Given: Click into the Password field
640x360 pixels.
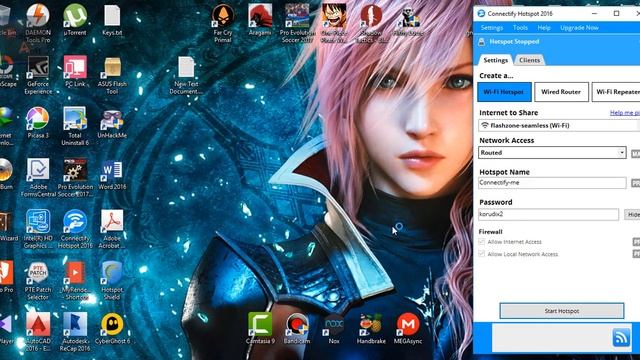Looking at the screenshot, I should (x=549, y=214).
